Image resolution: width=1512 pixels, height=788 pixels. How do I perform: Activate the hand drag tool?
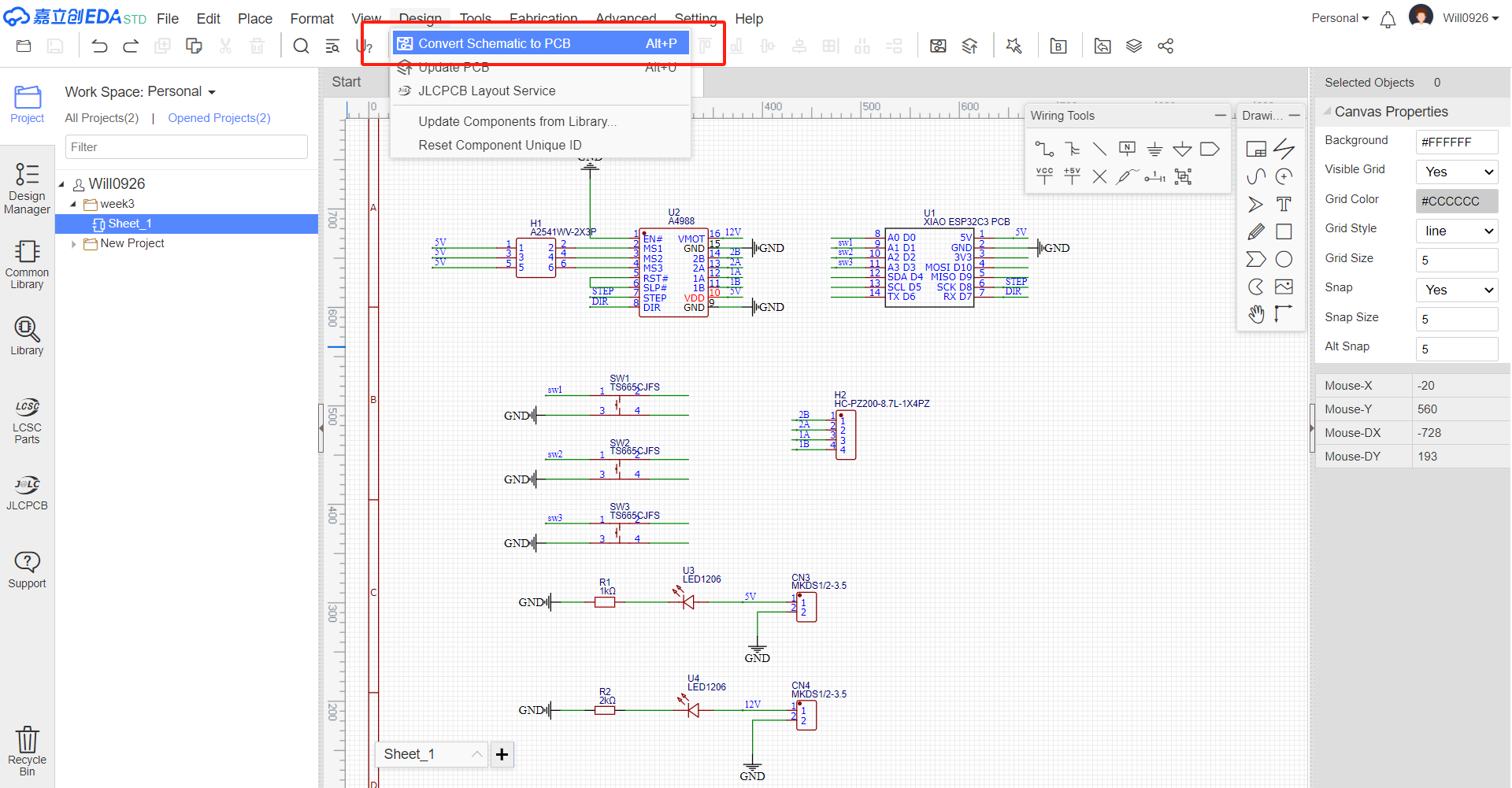[x=1256, y=314]
